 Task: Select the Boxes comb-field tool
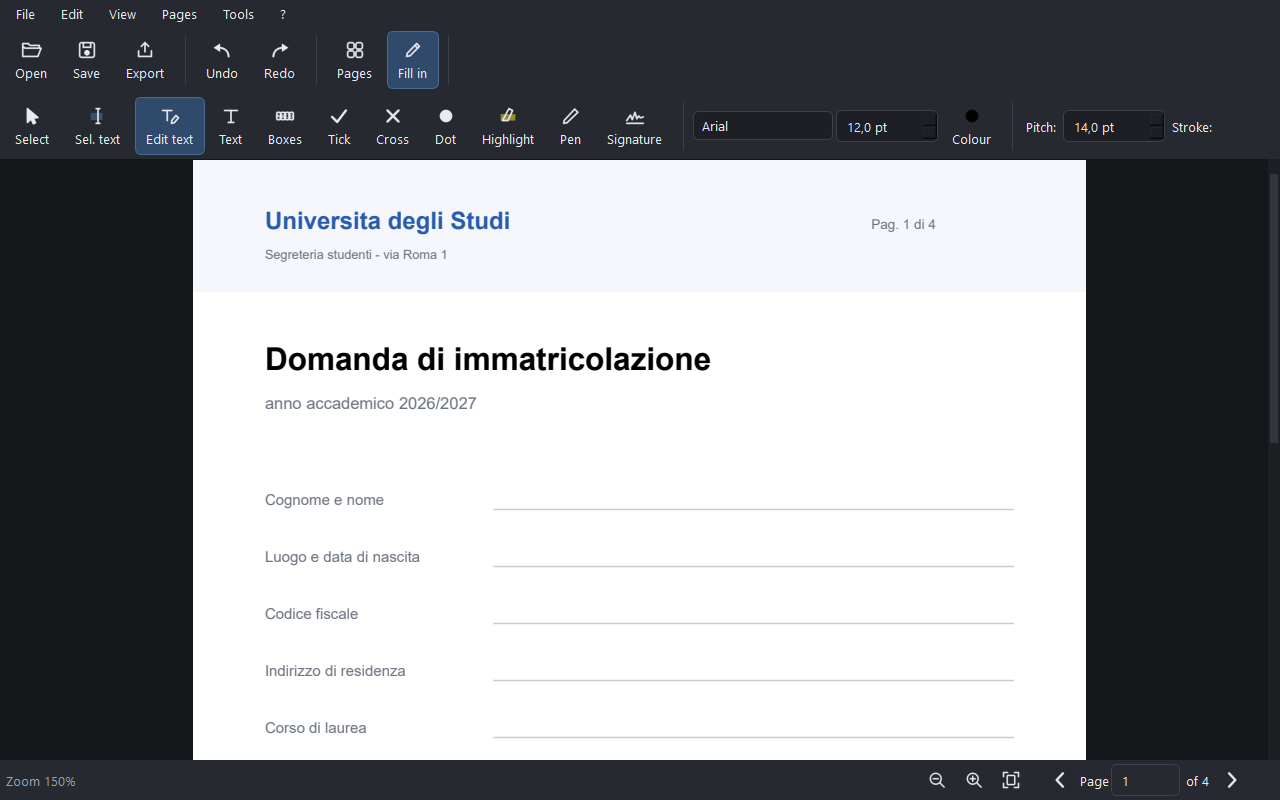[x=285, y=126]
